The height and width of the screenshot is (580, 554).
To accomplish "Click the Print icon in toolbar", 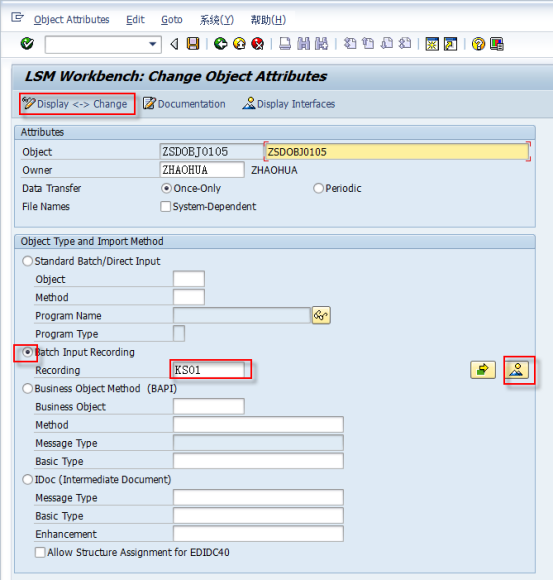I will (284, 44).
